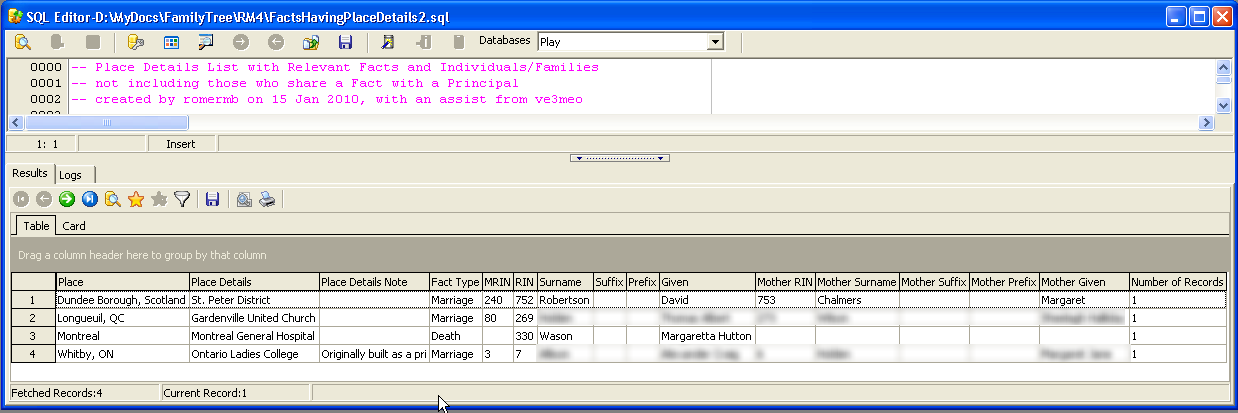1238x413 pixels.
Task: Click the 'Whitby, ON' place cell
Action: point(122,354)
